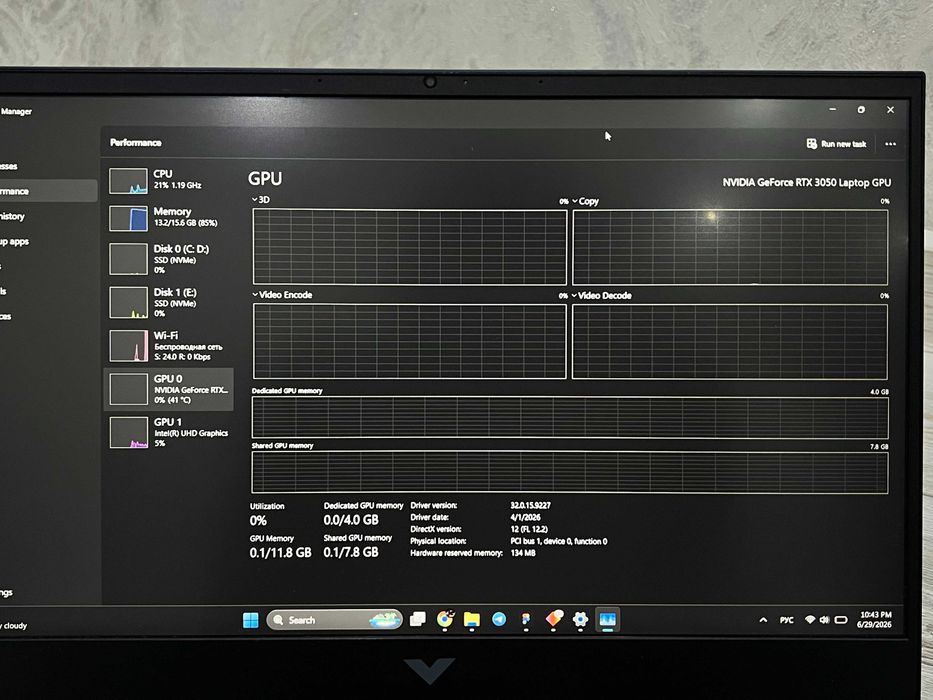Open the Copy engine graph dropdown
This screenshot has height=700, width=933.
[x=586, y=201]
